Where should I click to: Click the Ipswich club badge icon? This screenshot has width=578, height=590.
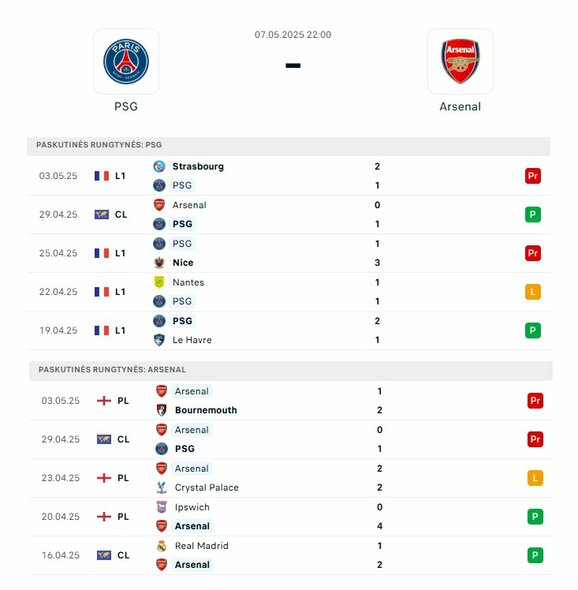tap(161, 507)
